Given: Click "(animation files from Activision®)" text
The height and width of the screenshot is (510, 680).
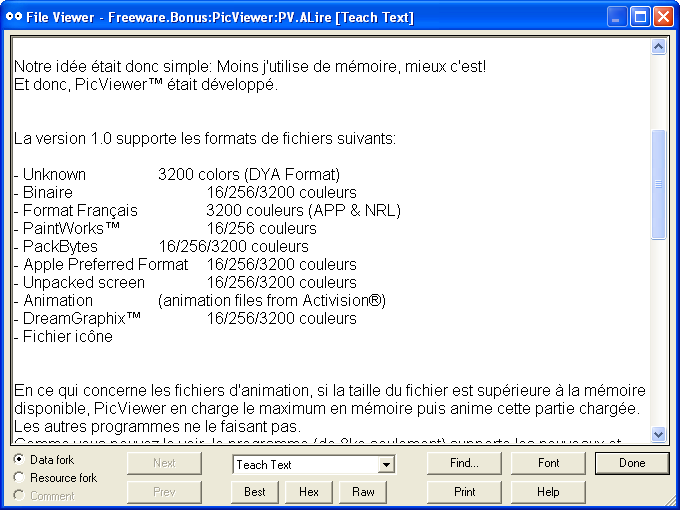Looking at the screenshot, I should 272,300.
